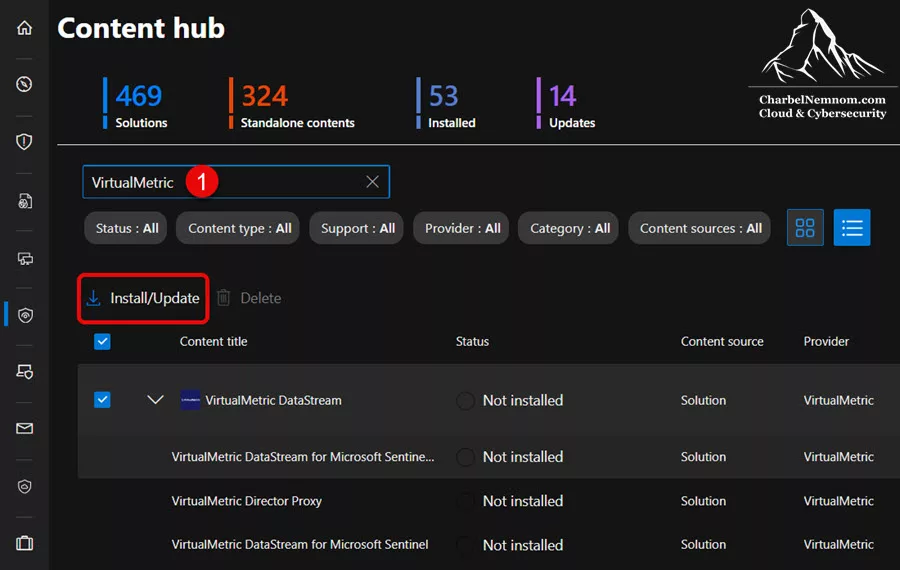Go to Home in the sidebar
The image size is (900, 570).
pyautogui.click(x=24, y=28)
